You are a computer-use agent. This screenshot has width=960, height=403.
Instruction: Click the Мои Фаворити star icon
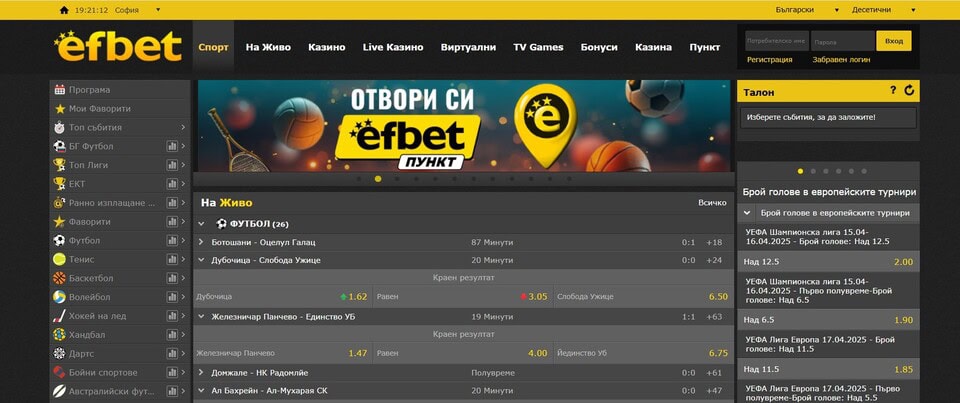click(x=59, y=108)
